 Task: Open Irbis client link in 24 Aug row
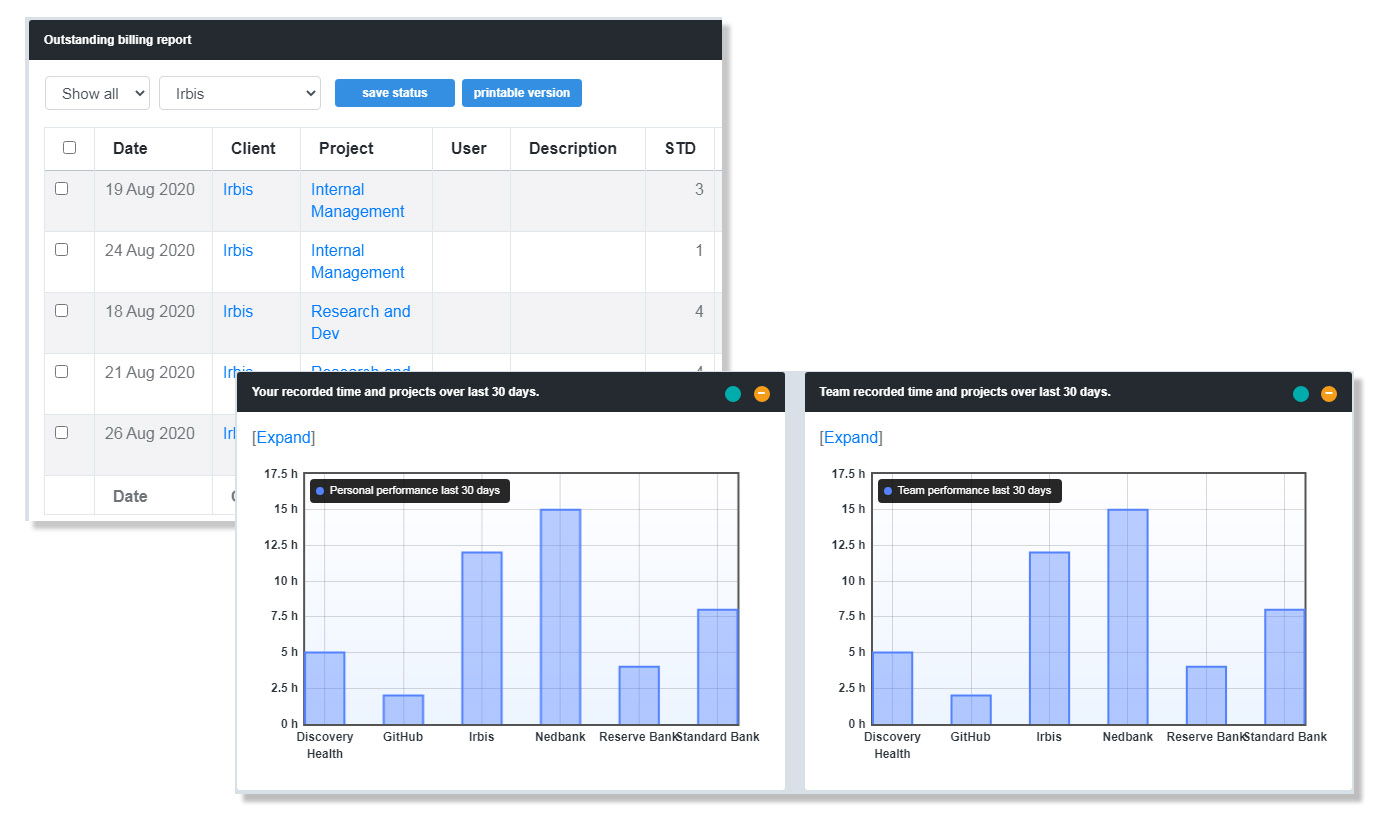point(238,251)
